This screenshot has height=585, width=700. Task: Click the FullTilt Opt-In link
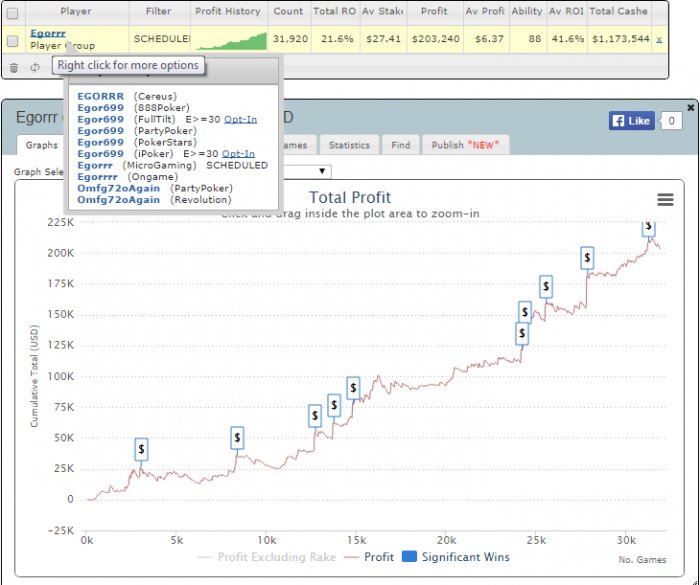pos(241,120)
